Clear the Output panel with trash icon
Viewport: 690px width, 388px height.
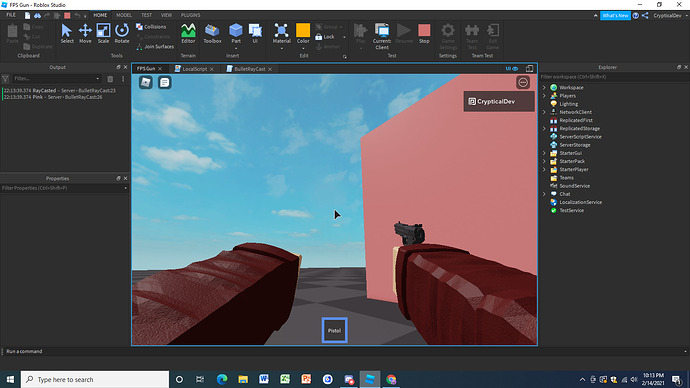(110, 79)
